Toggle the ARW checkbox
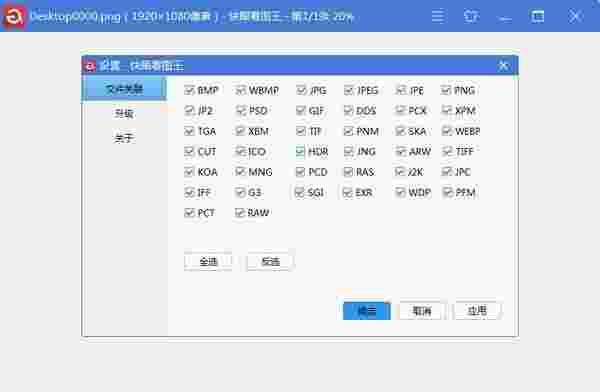This screenshot has width=600, height=392. click(x=401, y=152)
